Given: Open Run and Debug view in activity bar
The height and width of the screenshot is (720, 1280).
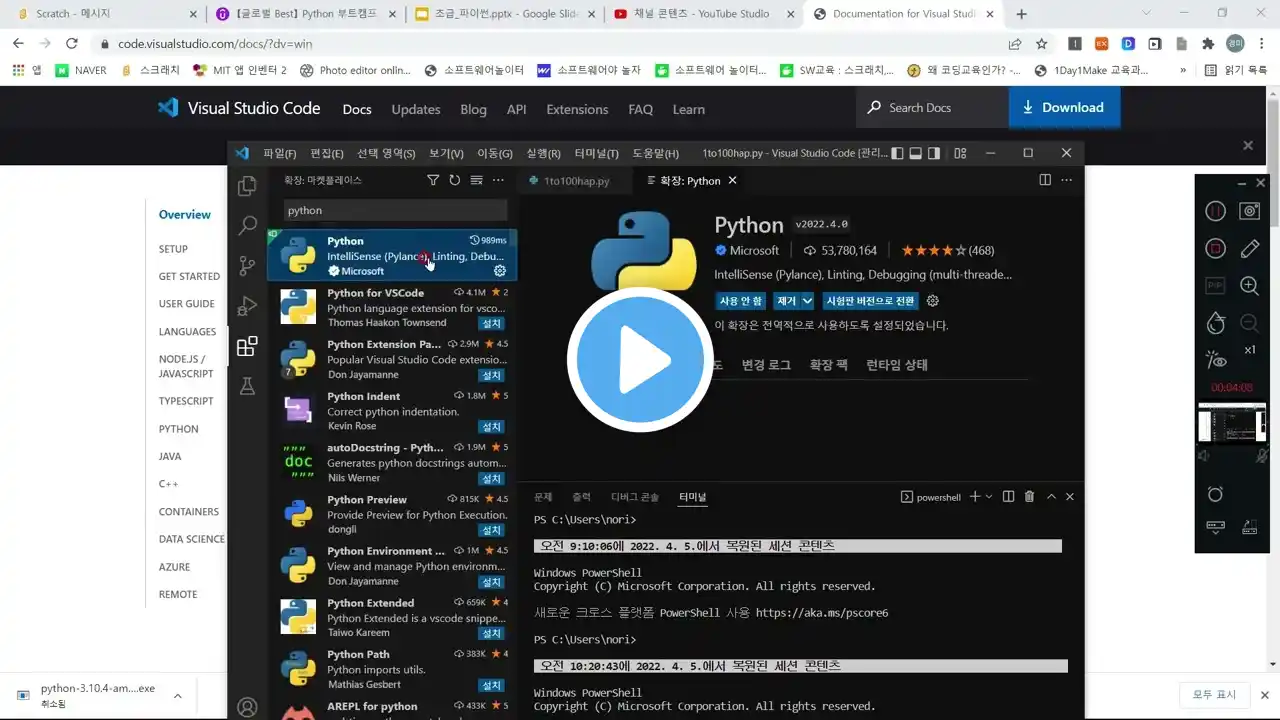Looking at the screenshot, I should coord(247,306).
